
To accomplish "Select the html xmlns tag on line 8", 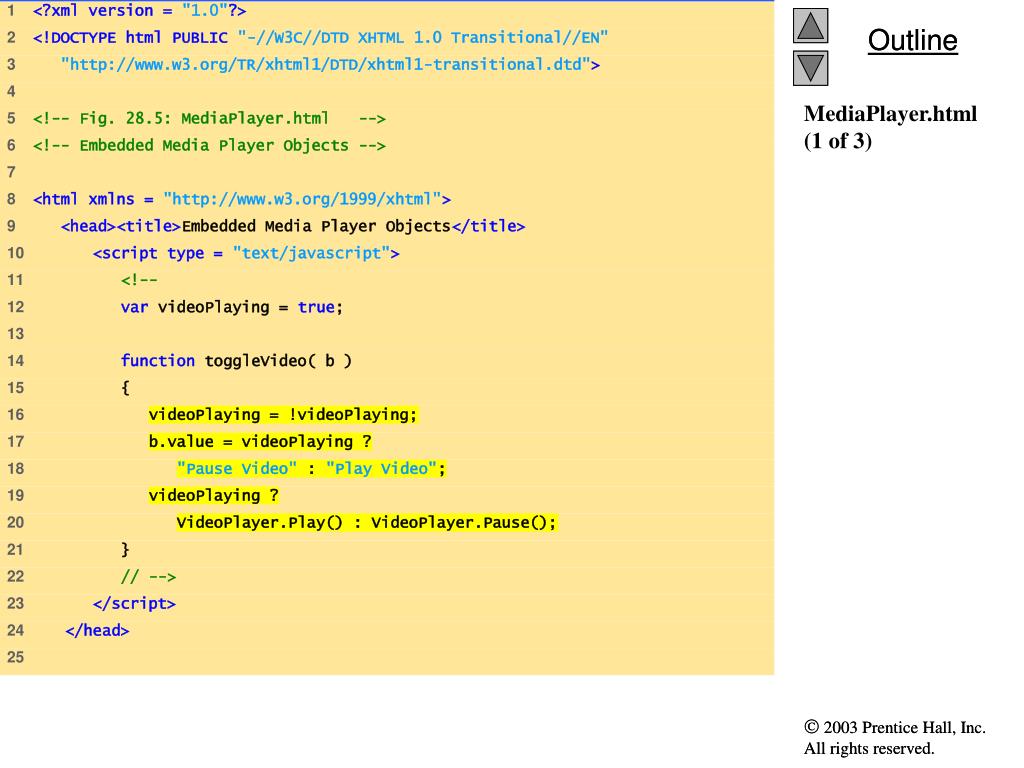I will (242, 199).
